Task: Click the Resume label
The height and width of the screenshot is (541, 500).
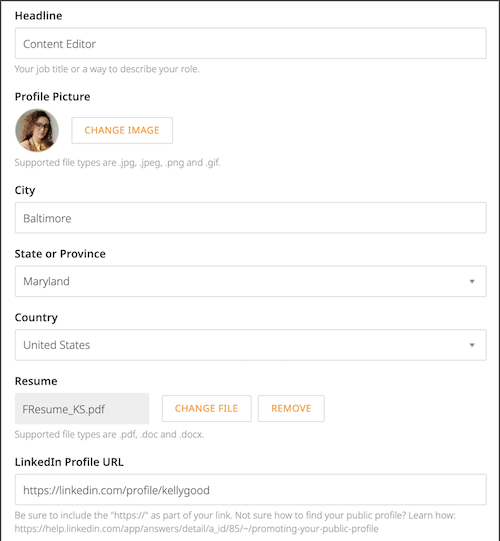Action: 36,381
